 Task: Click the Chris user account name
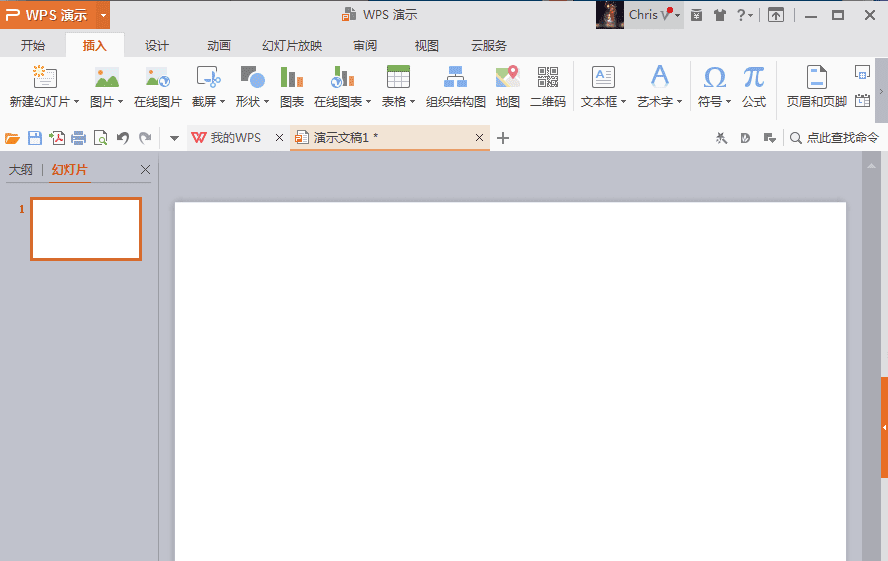[643, 15]
